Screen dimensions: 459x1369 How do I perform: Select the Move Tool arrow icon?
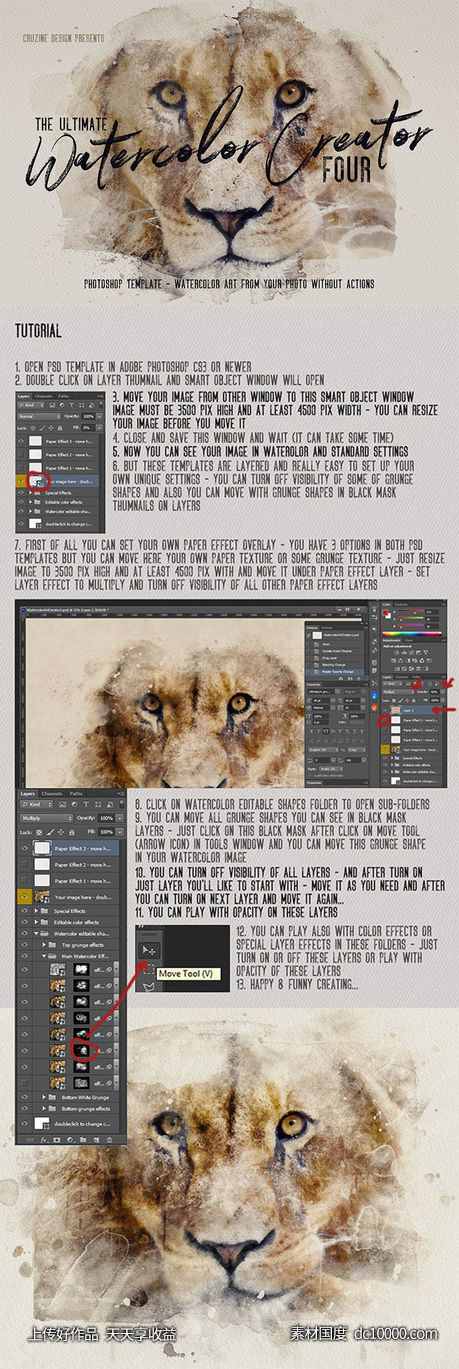[149, 951]
